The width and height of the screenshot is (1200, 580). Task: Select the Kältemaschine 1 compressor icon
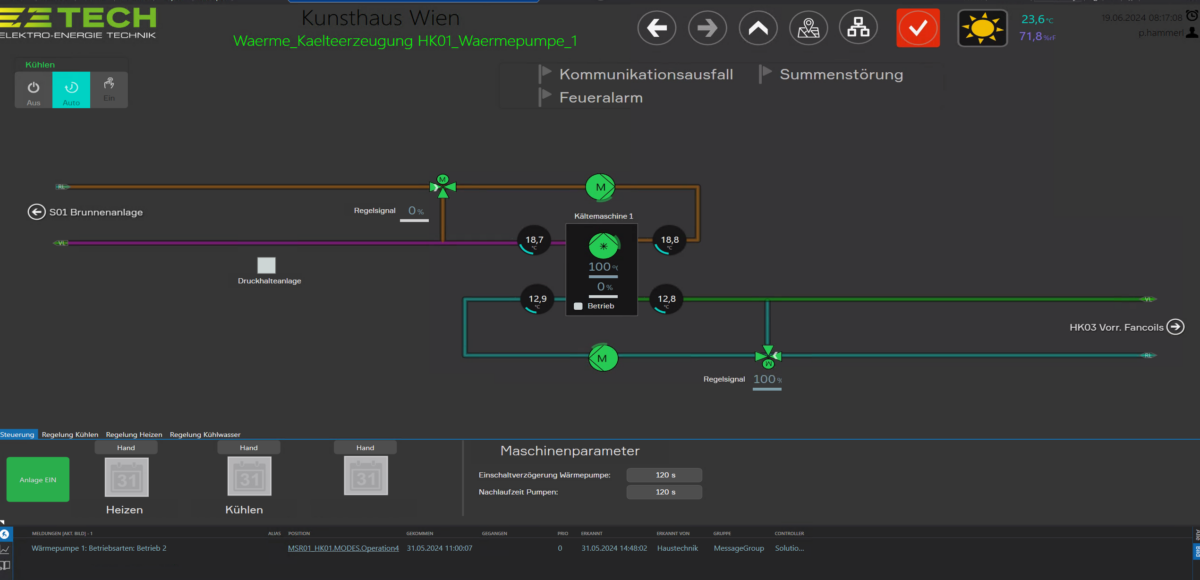pyautogui.click(x=601, y=245)
